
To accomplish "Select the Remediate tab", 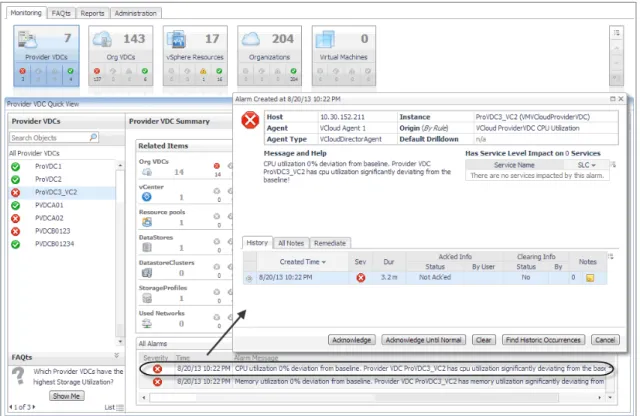I will point(330,243).
